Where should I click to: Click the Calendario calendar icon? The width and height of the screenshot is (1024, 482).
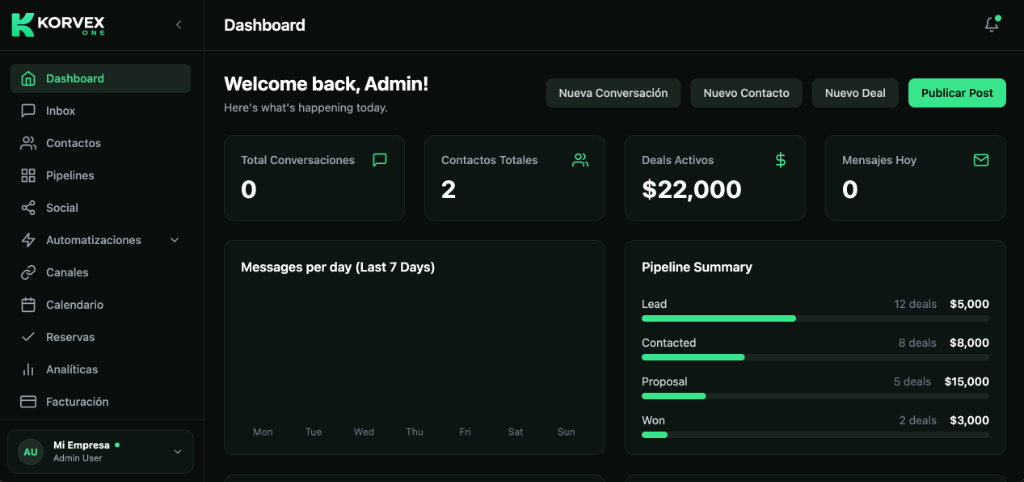(x=28, y=305)
